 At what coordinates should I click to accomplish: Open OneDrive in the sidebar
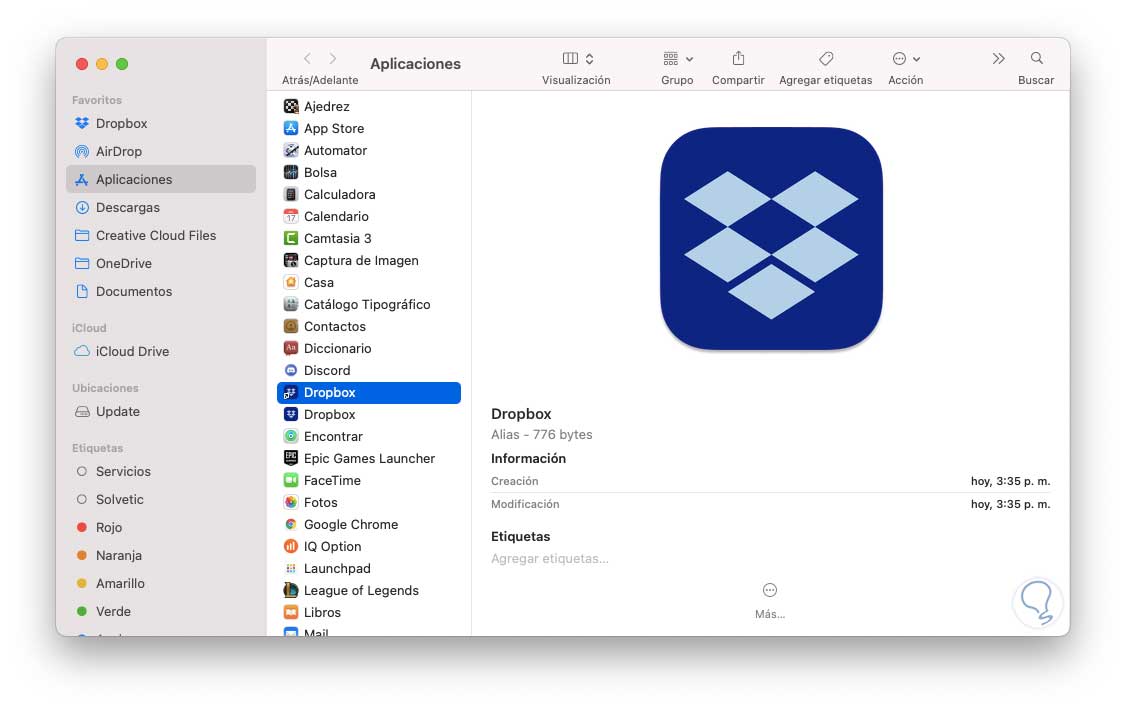click(113, 263)
